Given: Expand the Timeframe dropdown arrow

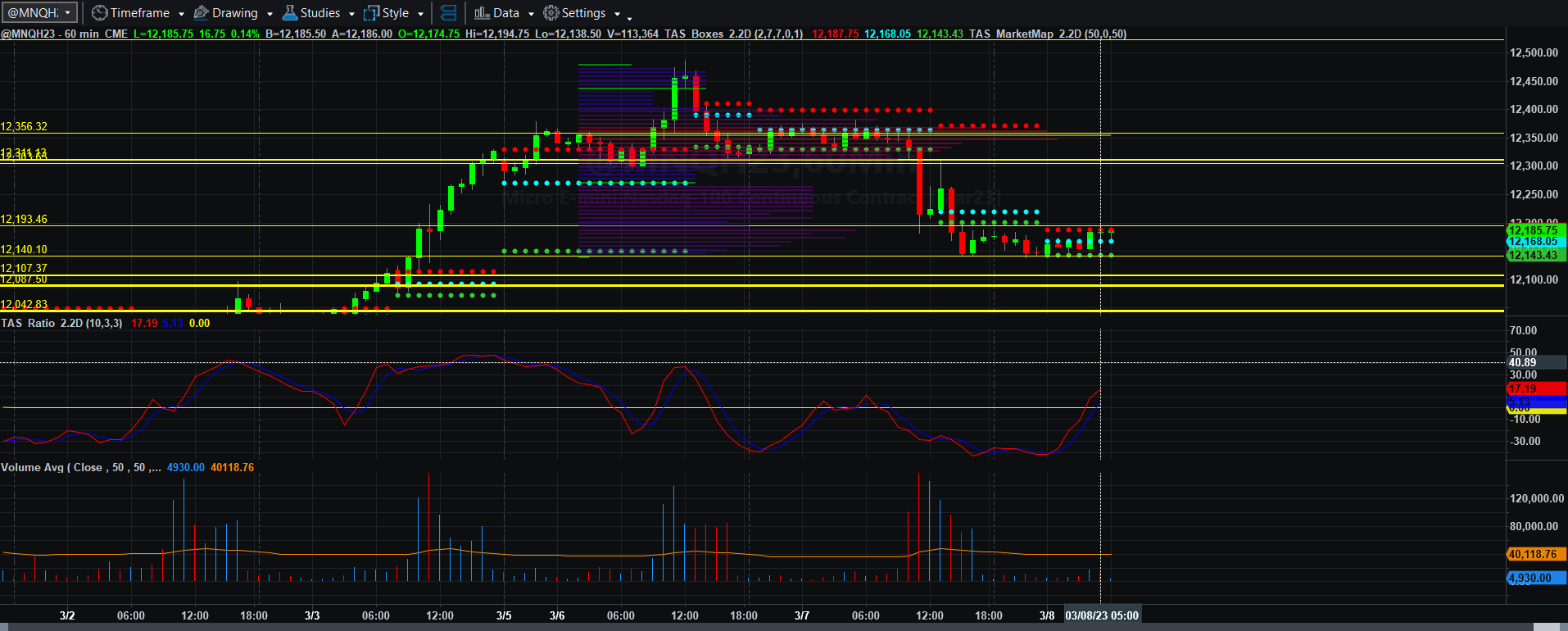Looking at the screenshot, I should point(181,14).
